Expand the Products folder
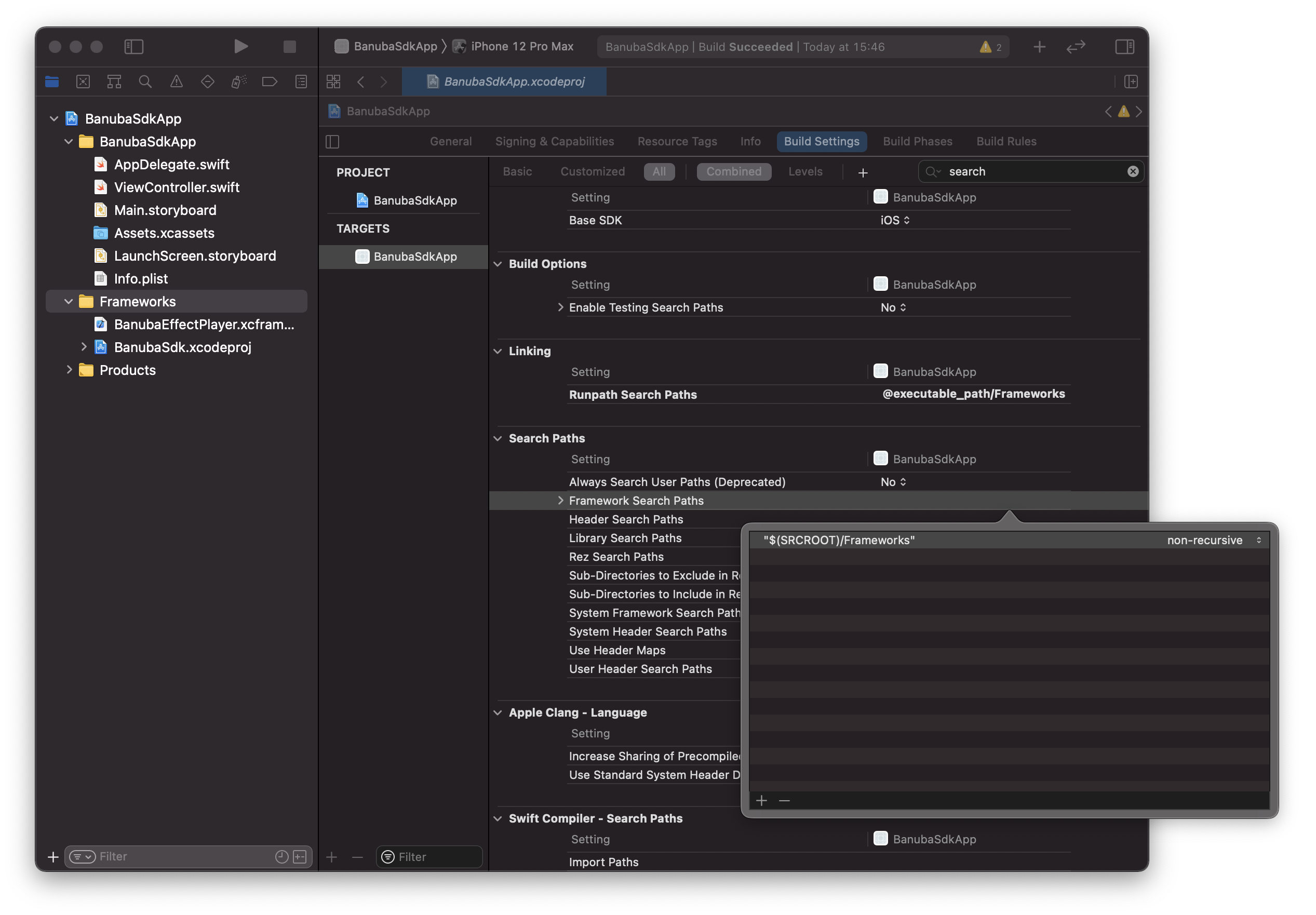 69,370
